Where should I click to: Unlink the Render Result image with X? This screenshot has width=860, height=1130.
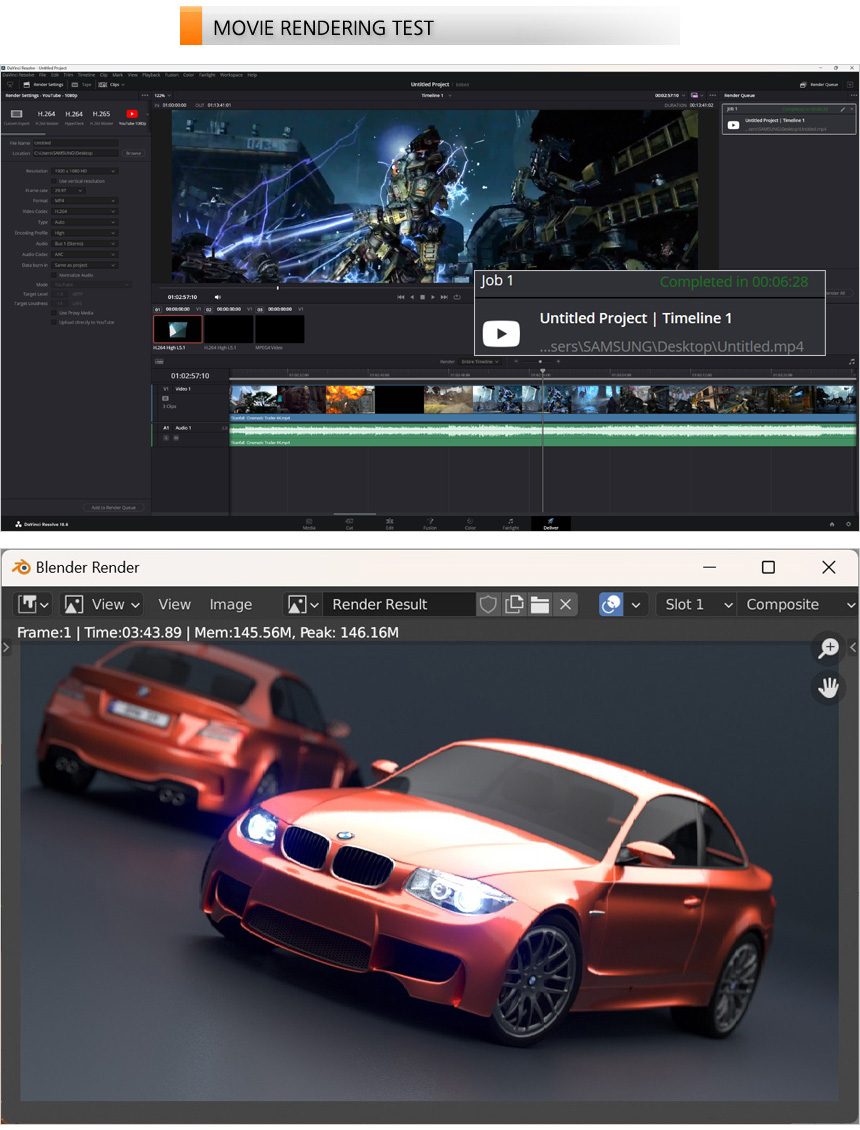coord(566,605)
